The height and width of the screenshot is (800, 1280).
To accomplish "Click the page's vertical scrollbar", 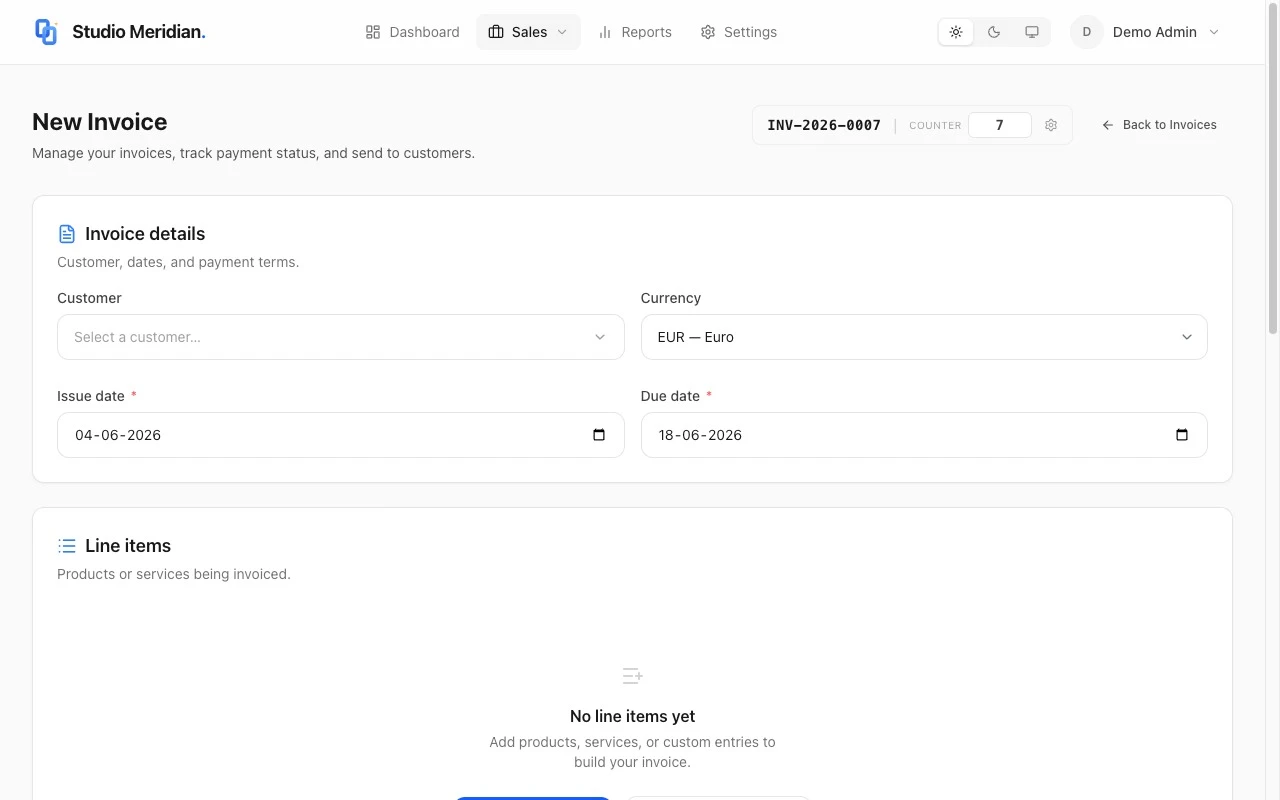I will coord(1273,170).
